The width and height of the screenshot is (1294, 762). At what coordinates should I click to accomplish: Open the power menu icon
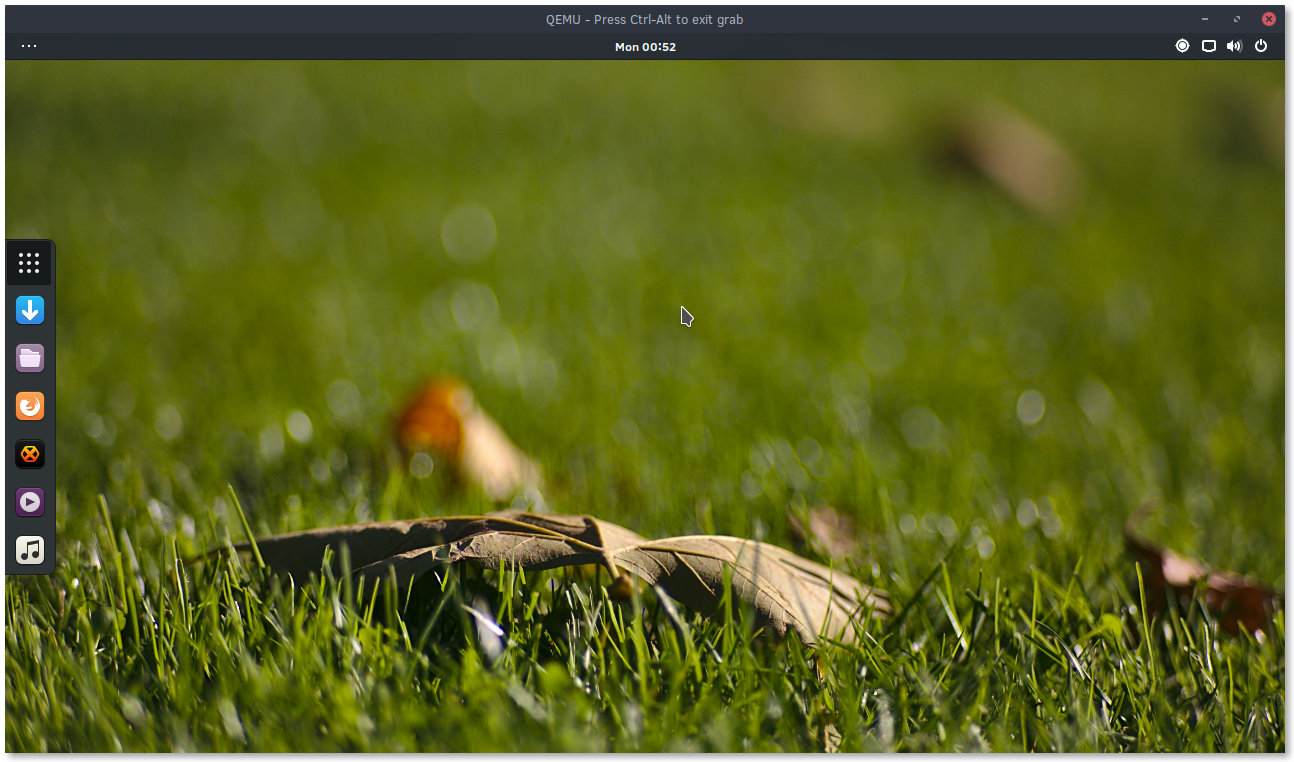pyautogui.click(x=1261, y=46)
